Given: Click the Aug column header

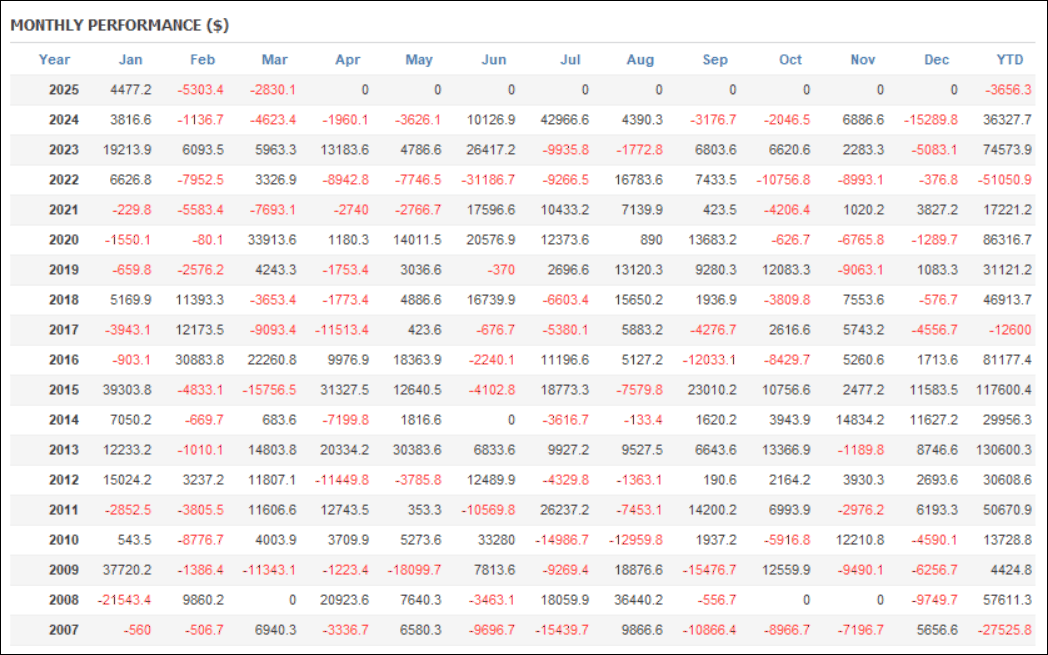Looking at the screenshot, I should pyautogui.click(x=640, y=59).
